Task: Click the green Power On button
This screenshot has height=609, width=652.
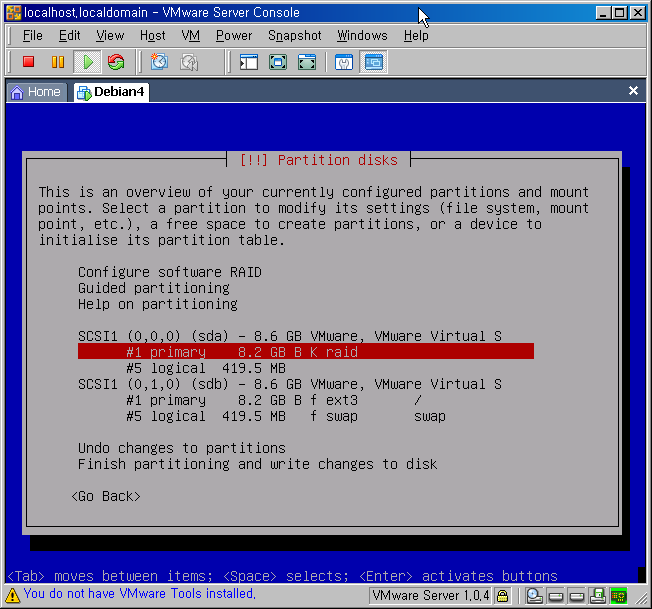Action: (x=87, y=62)
